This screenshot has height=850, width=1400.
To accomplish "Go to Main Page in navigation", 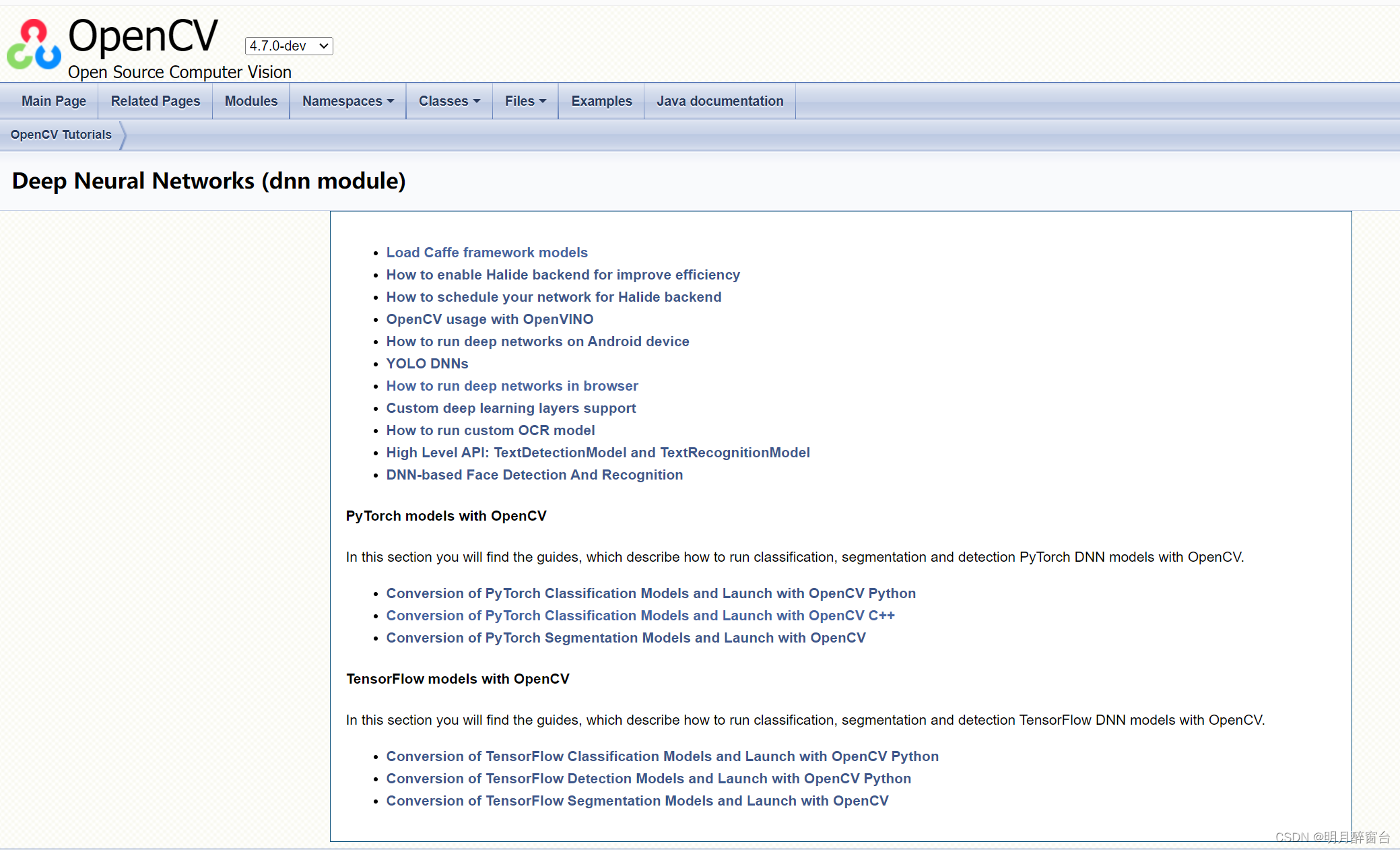I will coord(54,101).
